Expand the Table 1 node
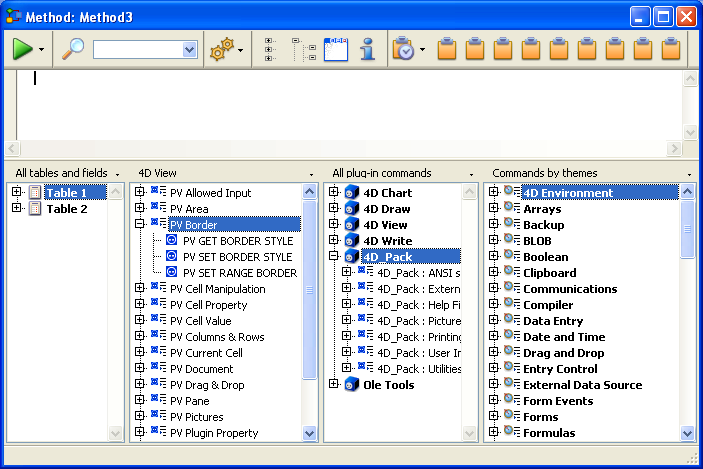Viewport: 703px width, 469px height. coord(17,193)
